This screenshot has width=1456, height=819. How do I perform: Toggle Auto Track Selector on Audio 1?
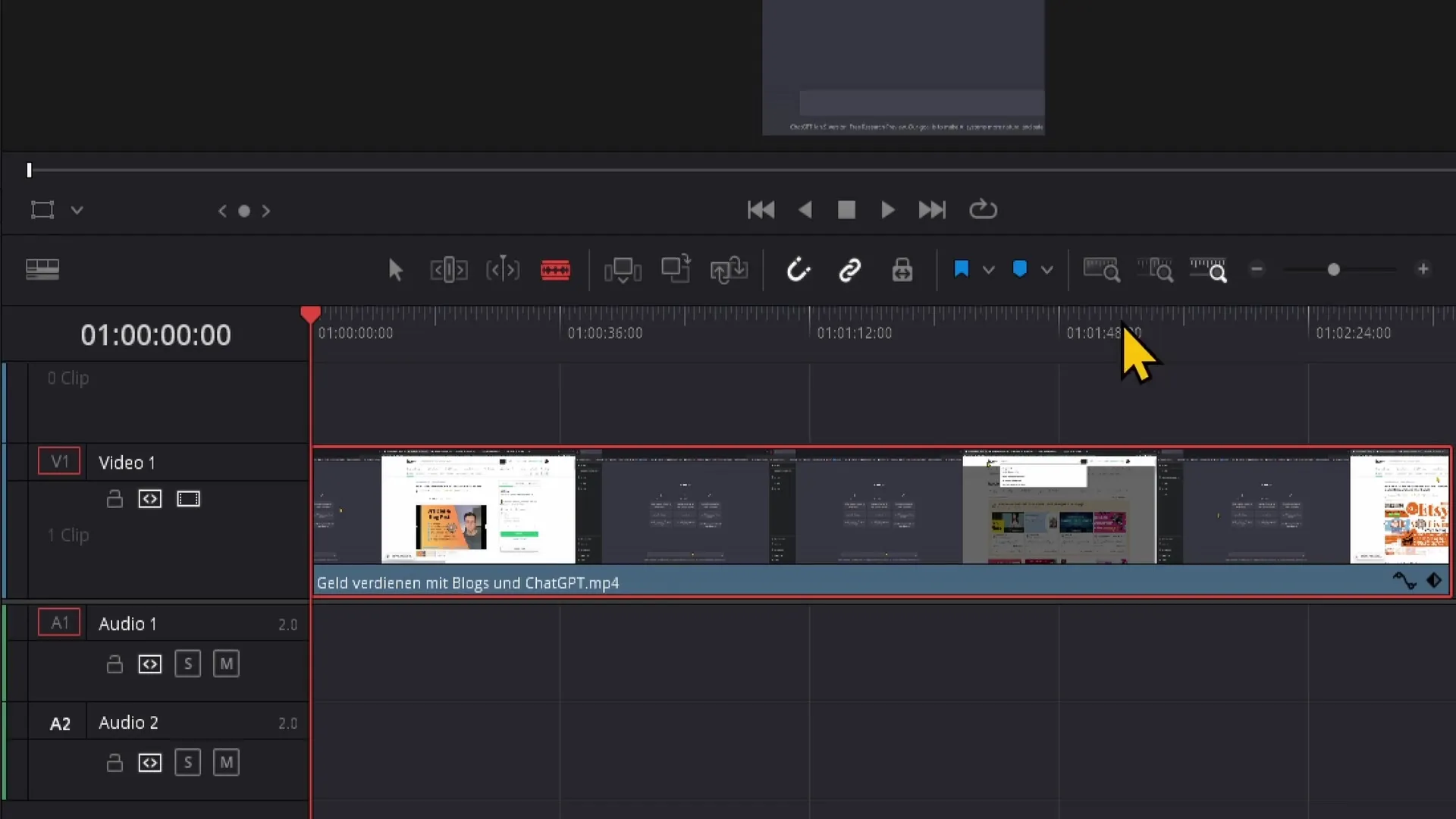pos(150,664)
